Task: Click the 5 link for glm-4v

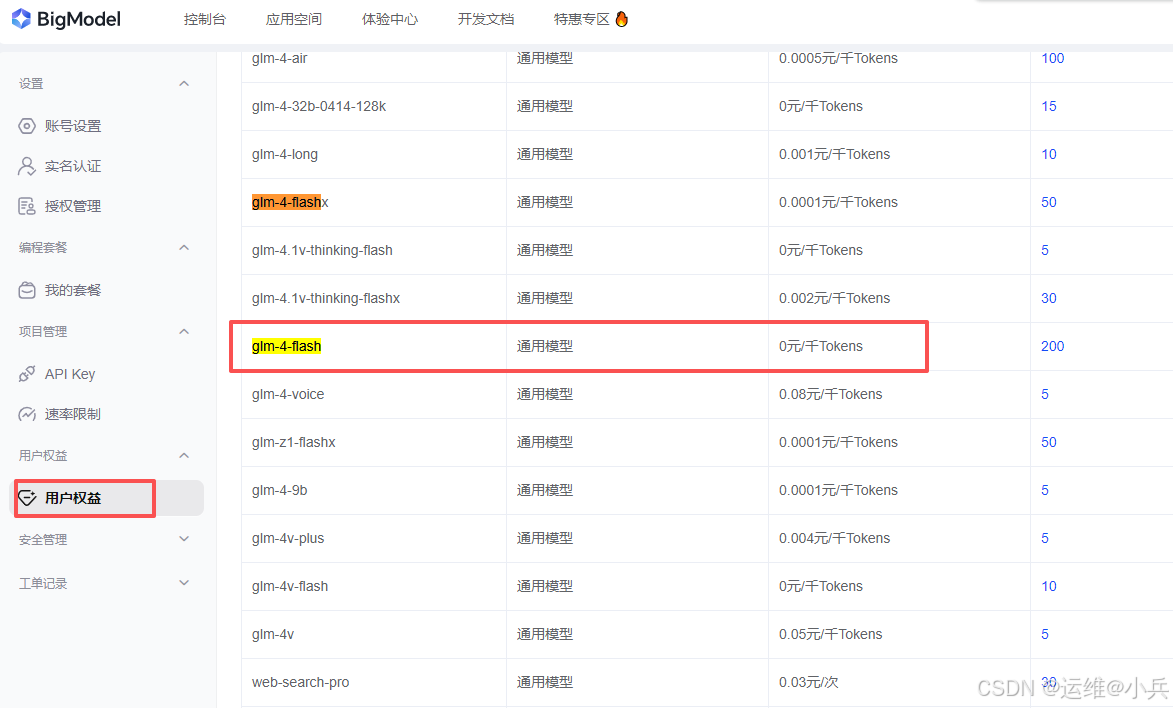Action: click(1045, 634)
